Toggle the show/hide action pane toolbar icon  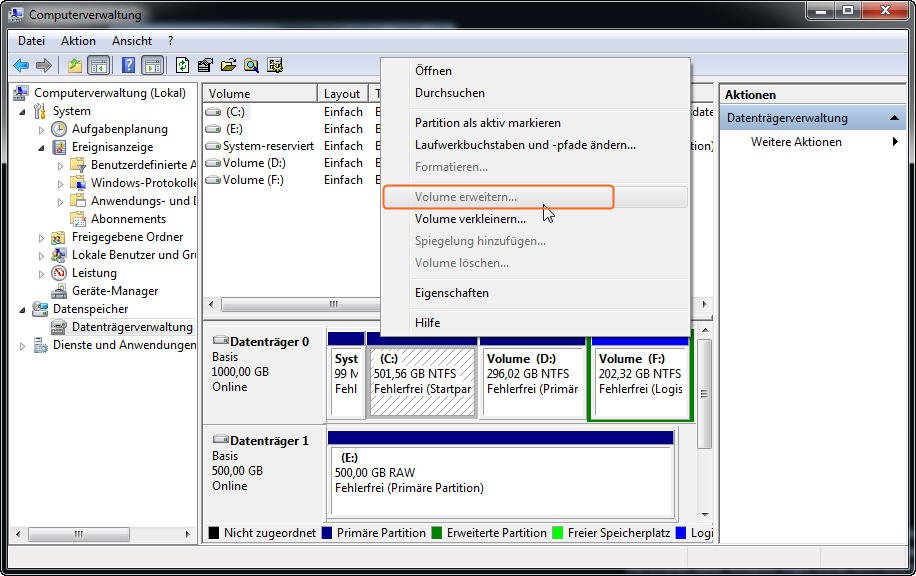[x=153, y=65]
